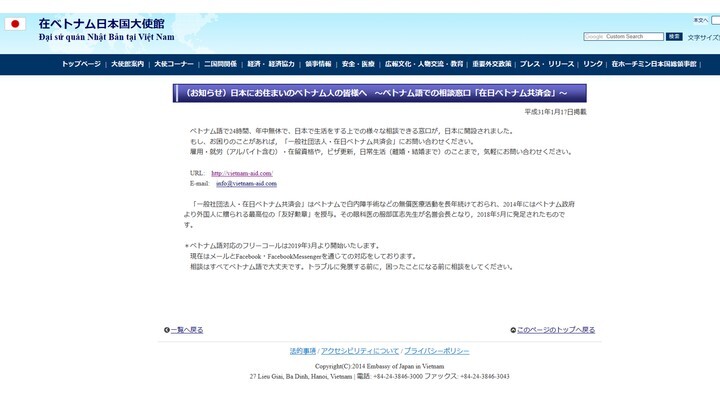Click the 平成31年1月17日掲載 date text
Viewport: 720px width, 405px height.
point(555,112)
